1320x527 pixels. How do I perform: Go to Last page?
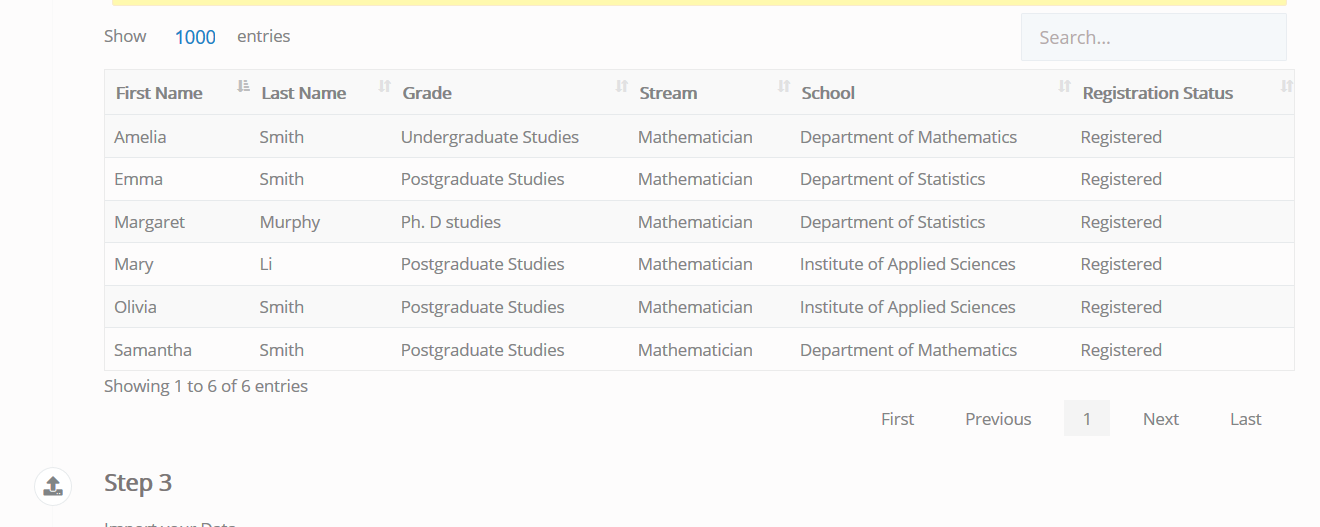[1245, 419]
